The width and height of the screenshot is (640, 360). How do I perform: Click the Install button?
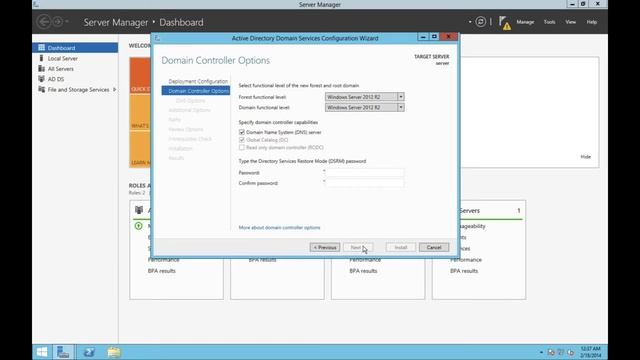401,247
